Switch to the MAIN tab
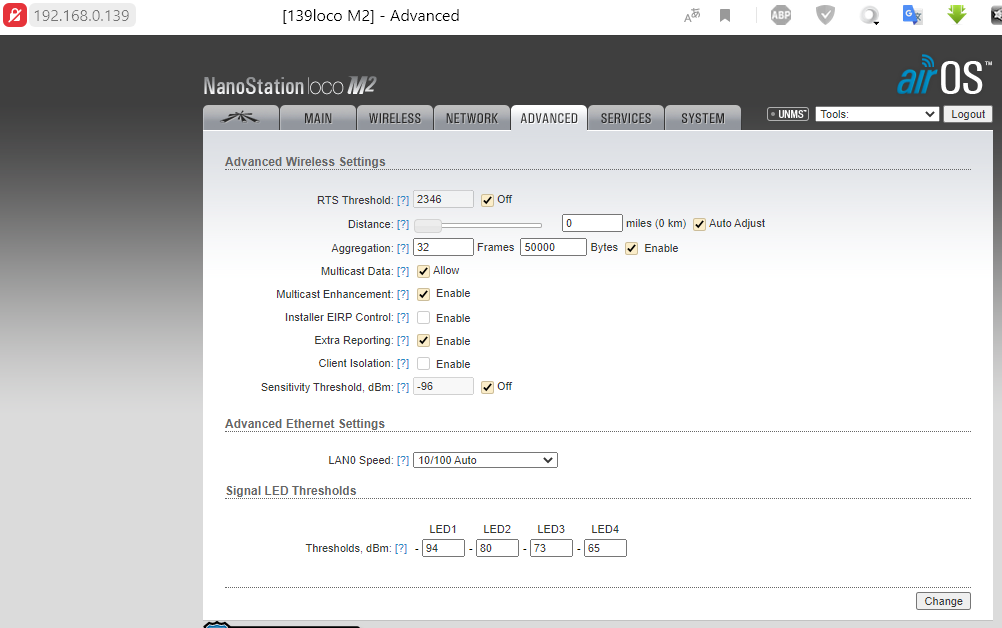Viewport: 1002px width, 628px height. [x=318, y=118]
